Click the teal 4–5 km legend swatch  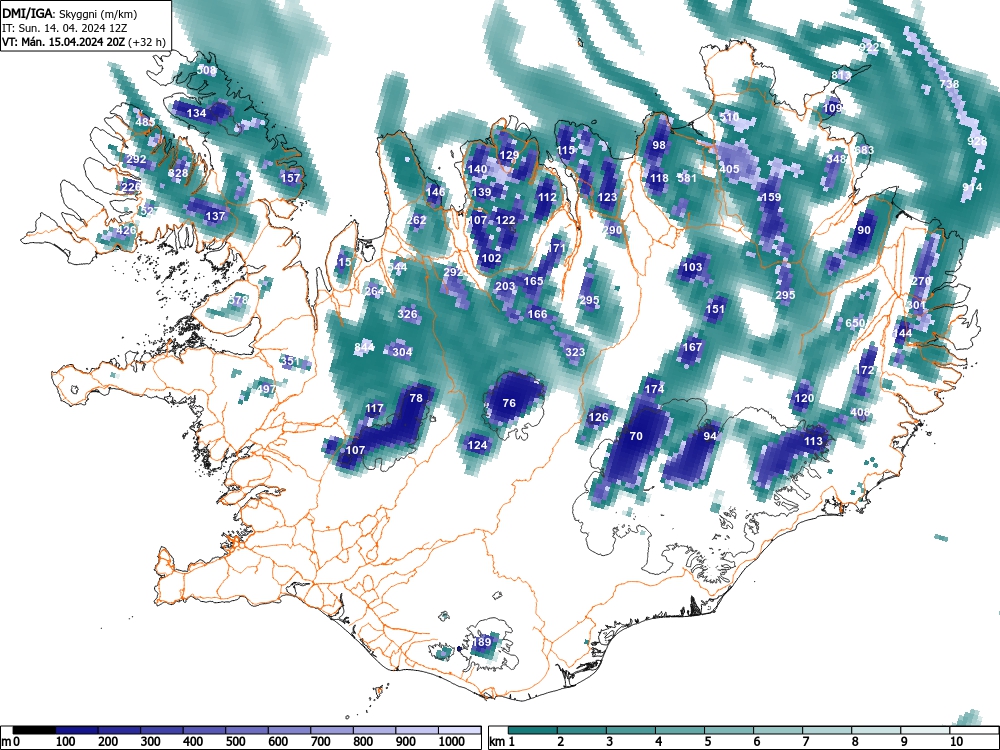(680, 730)
